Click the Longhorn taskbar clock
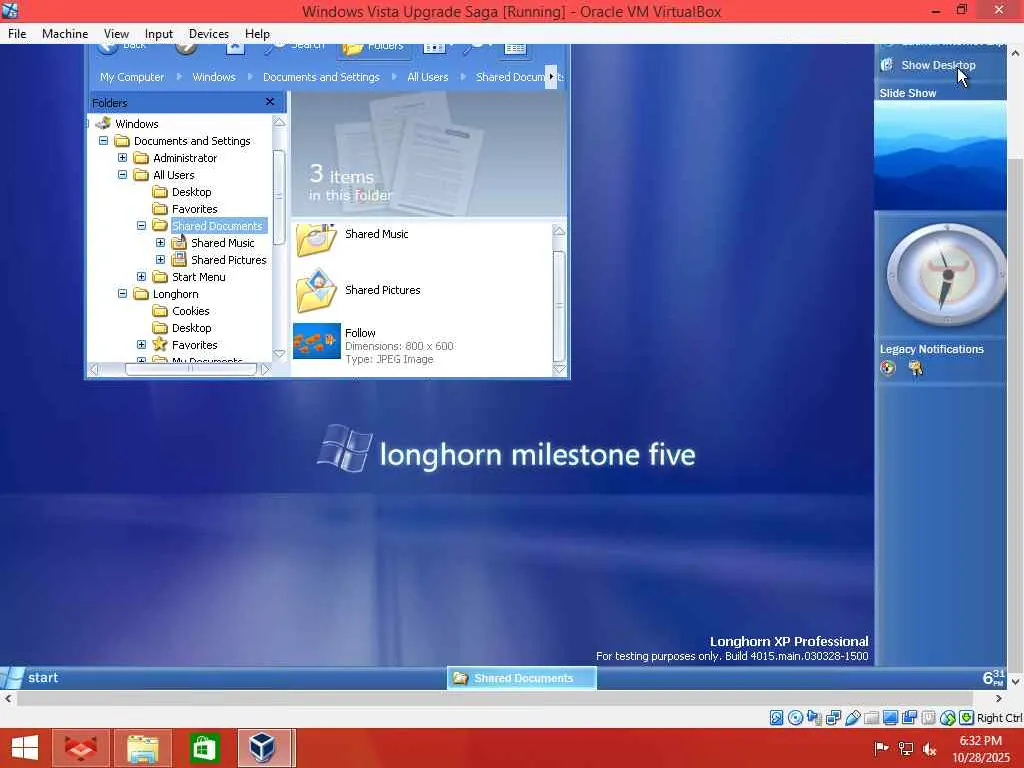Image resolution: width=1024 pixels, height=768 pixels. [993, 678]
